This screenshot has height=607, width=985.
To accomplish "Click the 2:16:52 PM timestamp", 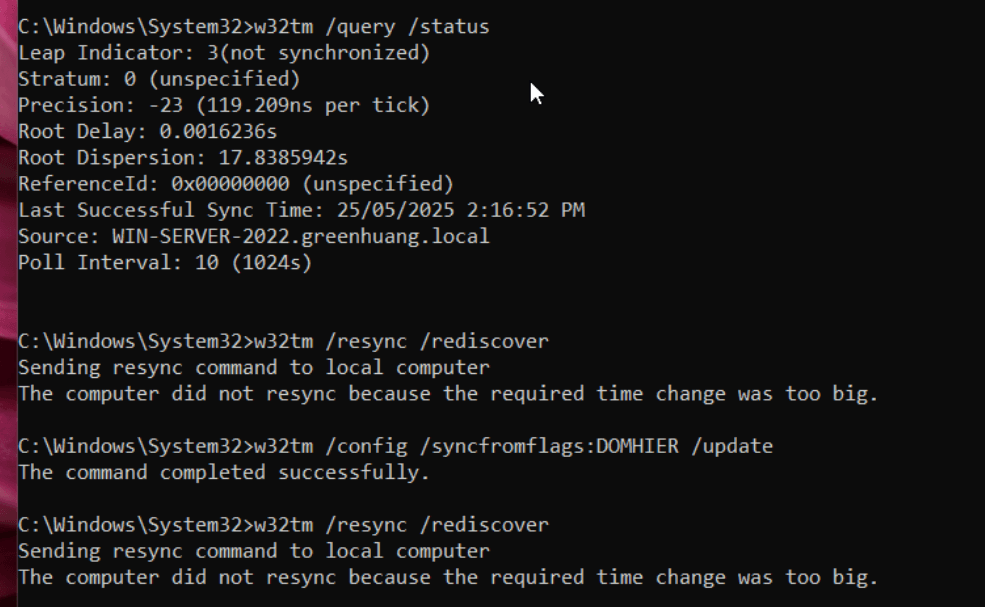I will pos(526,210).
